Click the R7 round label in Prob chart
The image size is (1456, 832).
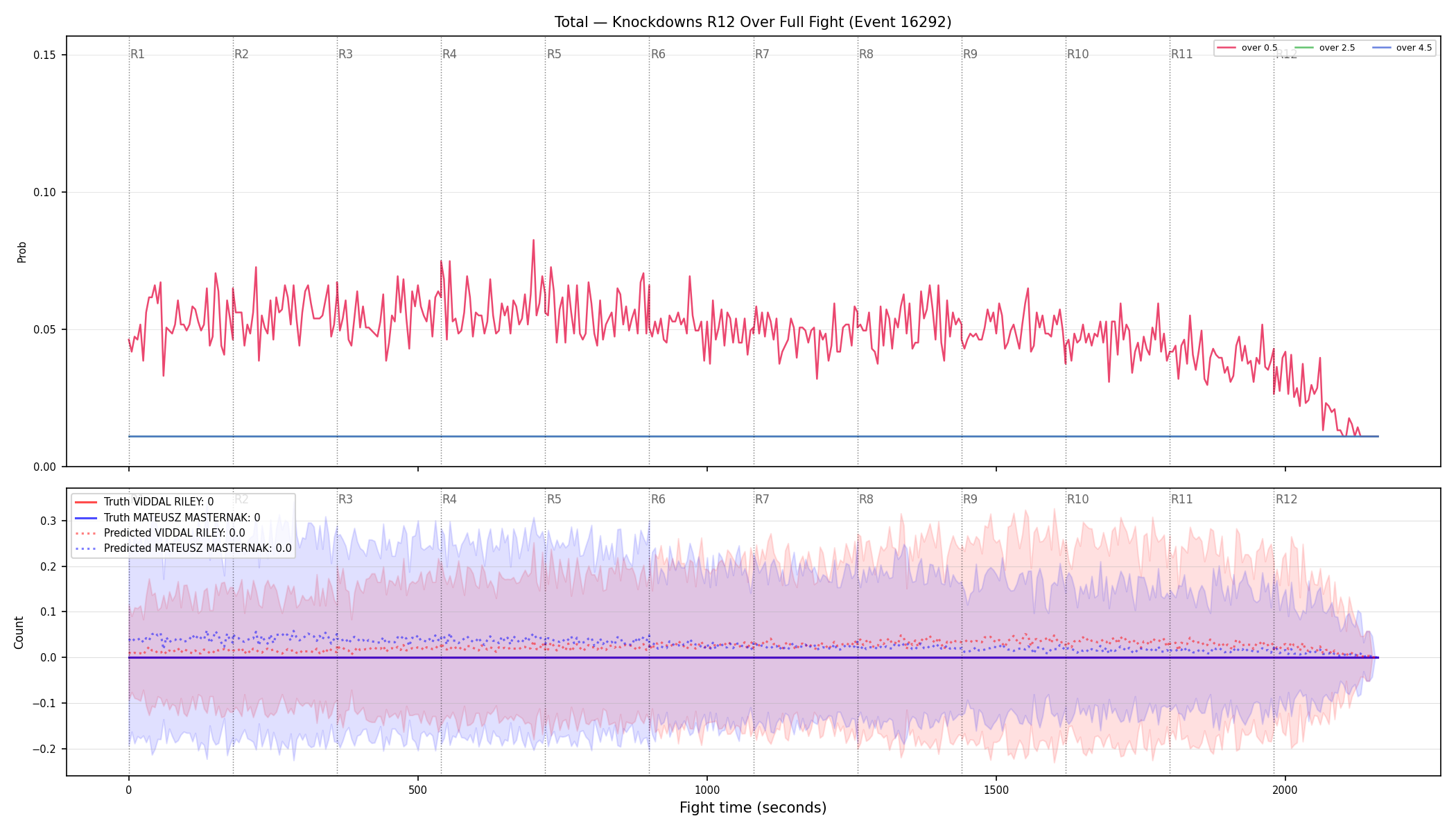pos(762,54)
